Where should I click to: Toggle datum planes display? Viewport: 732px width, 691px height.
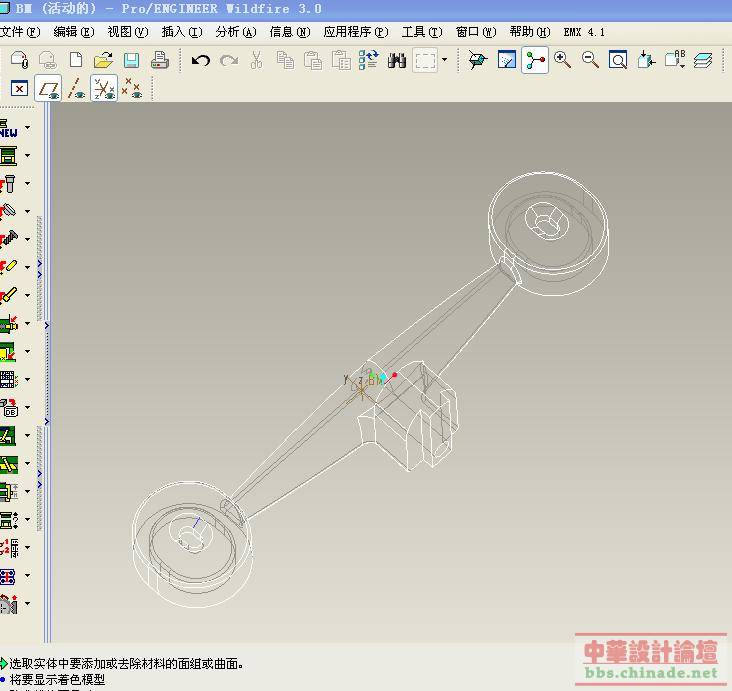[48, 90]
